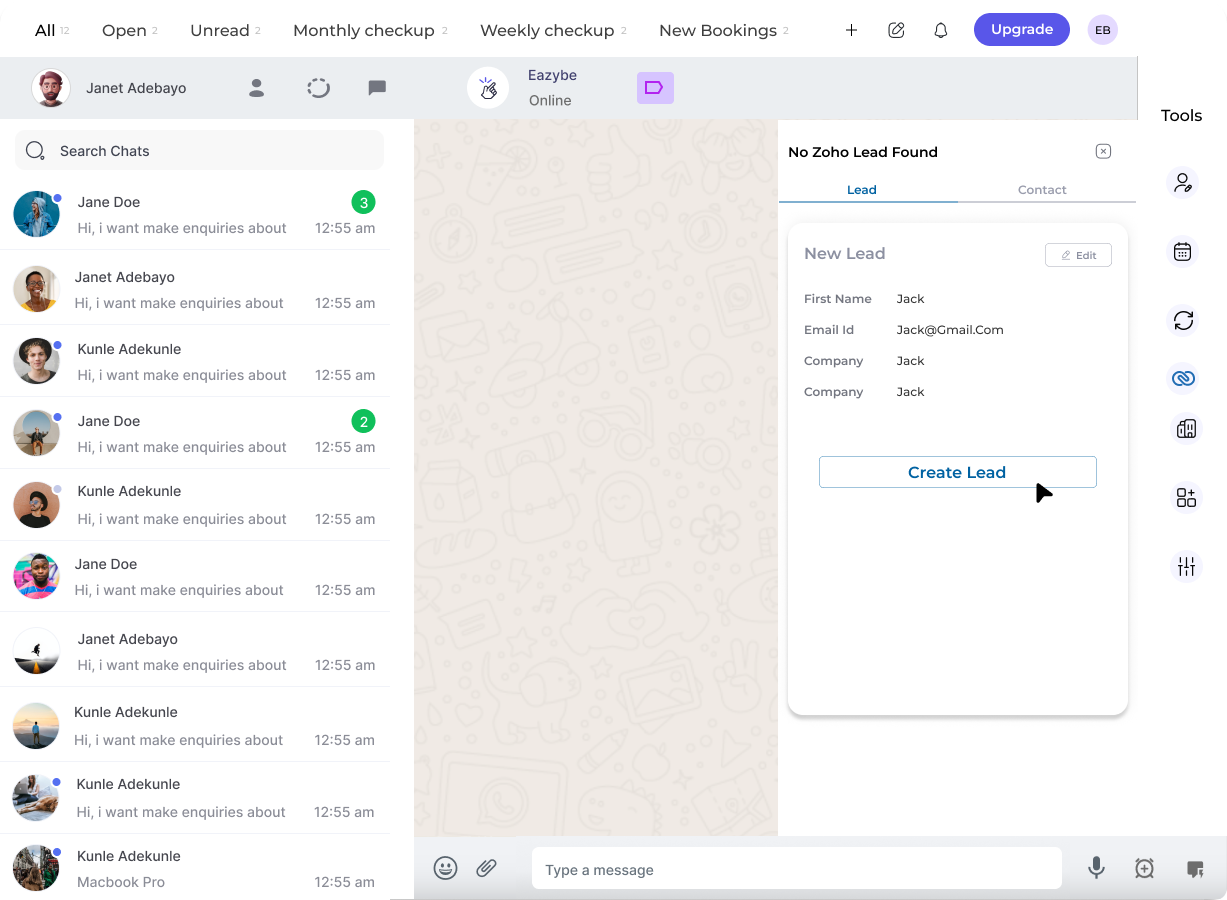The image size is (1227, 900).
Task: Click the paperclip attachment icon
Action: (487, 868)
